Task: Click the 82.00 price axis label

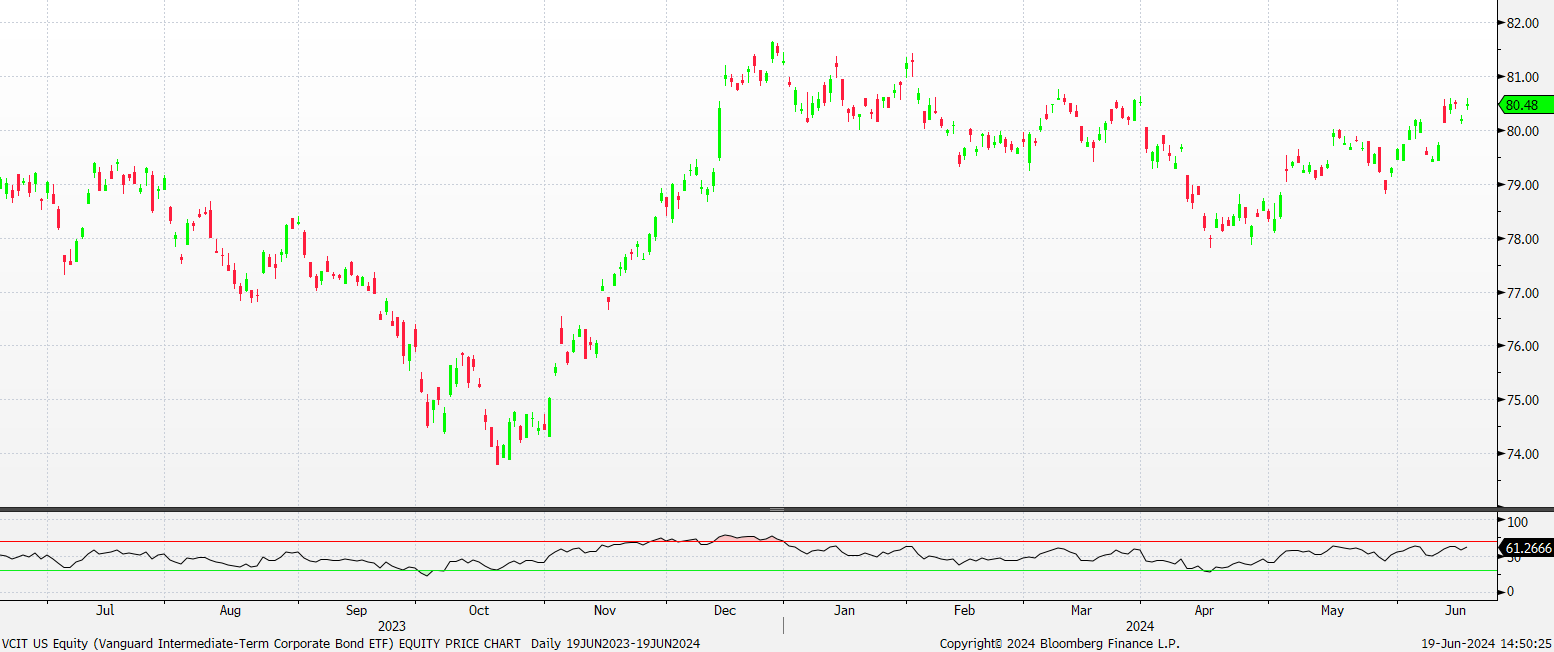Action: click(1521, 23)
